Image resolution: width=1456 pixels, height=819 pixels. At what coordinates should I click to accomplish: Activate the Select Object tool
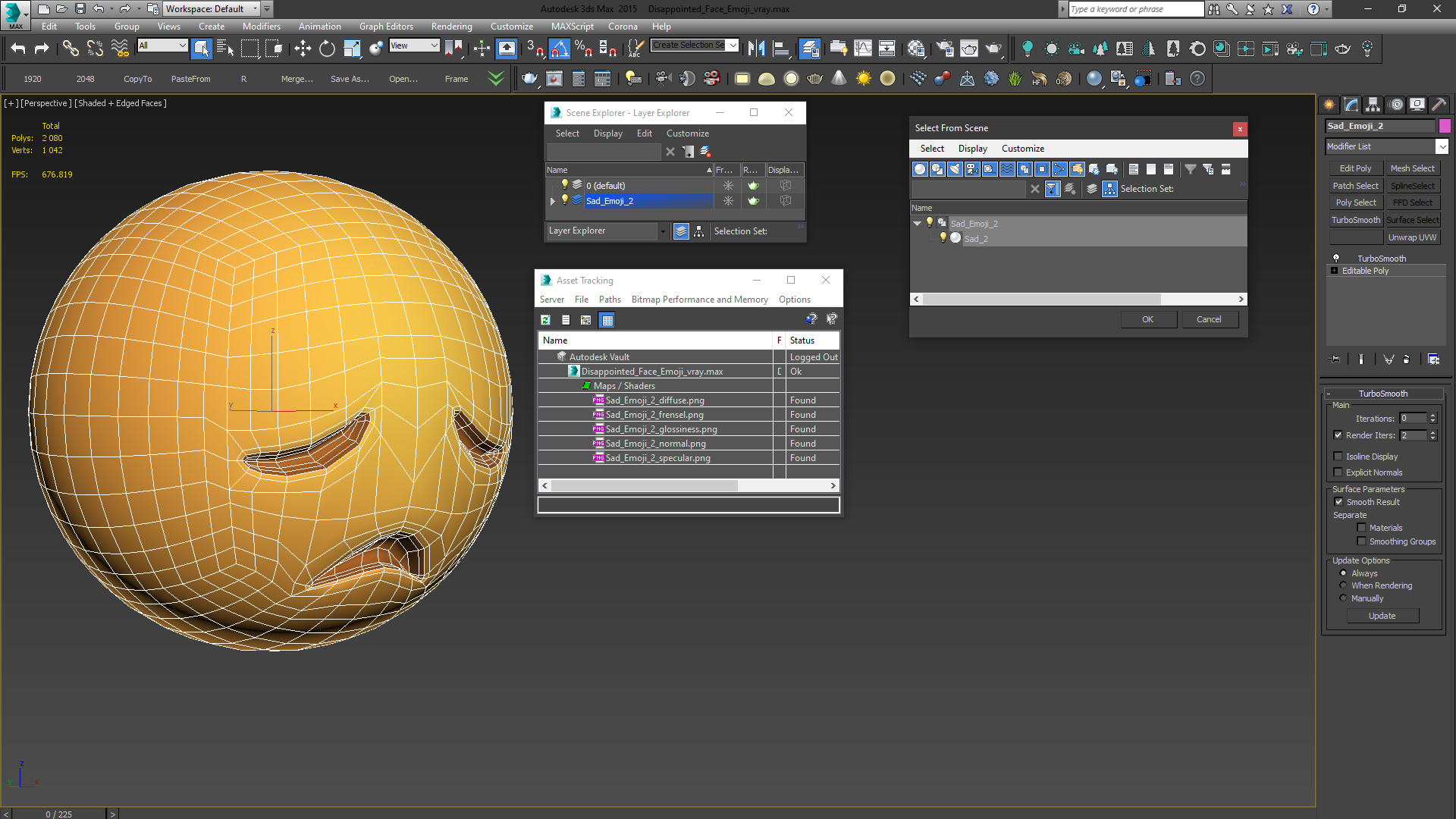pyautogui.click(x=202, y=49)
